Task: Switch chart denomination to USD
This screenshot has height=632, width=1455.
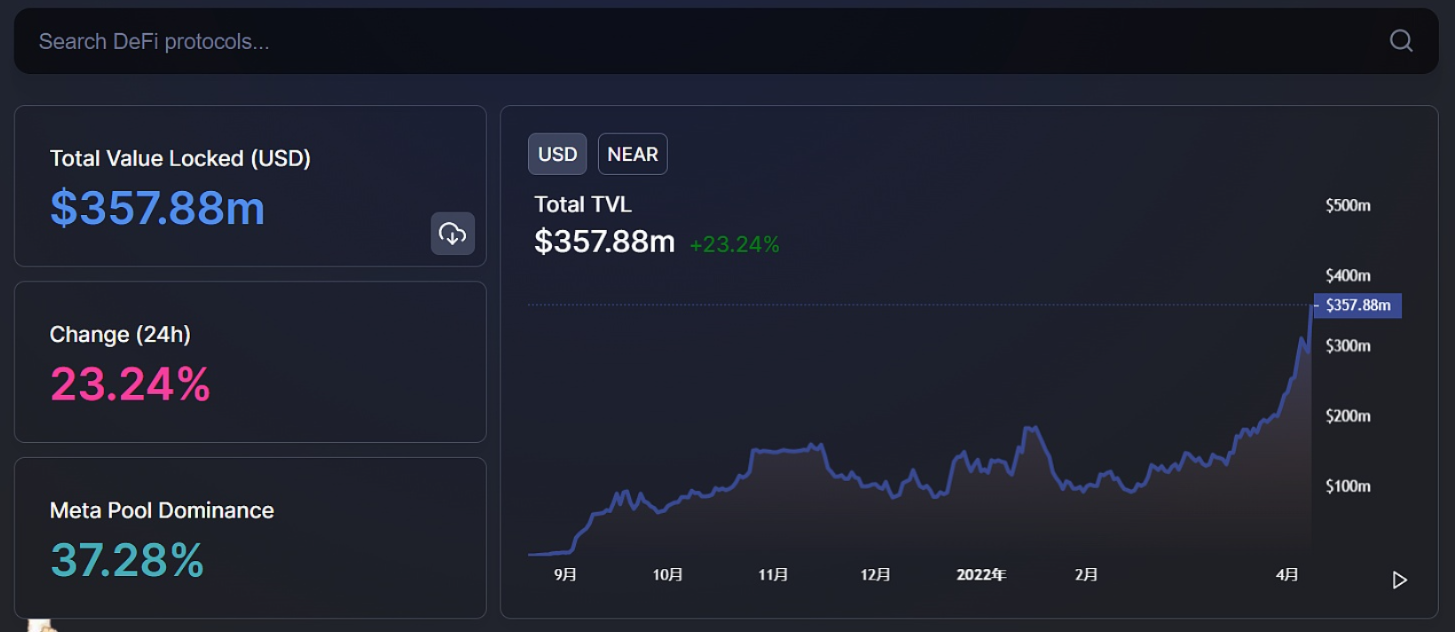Action: (557, 154)
